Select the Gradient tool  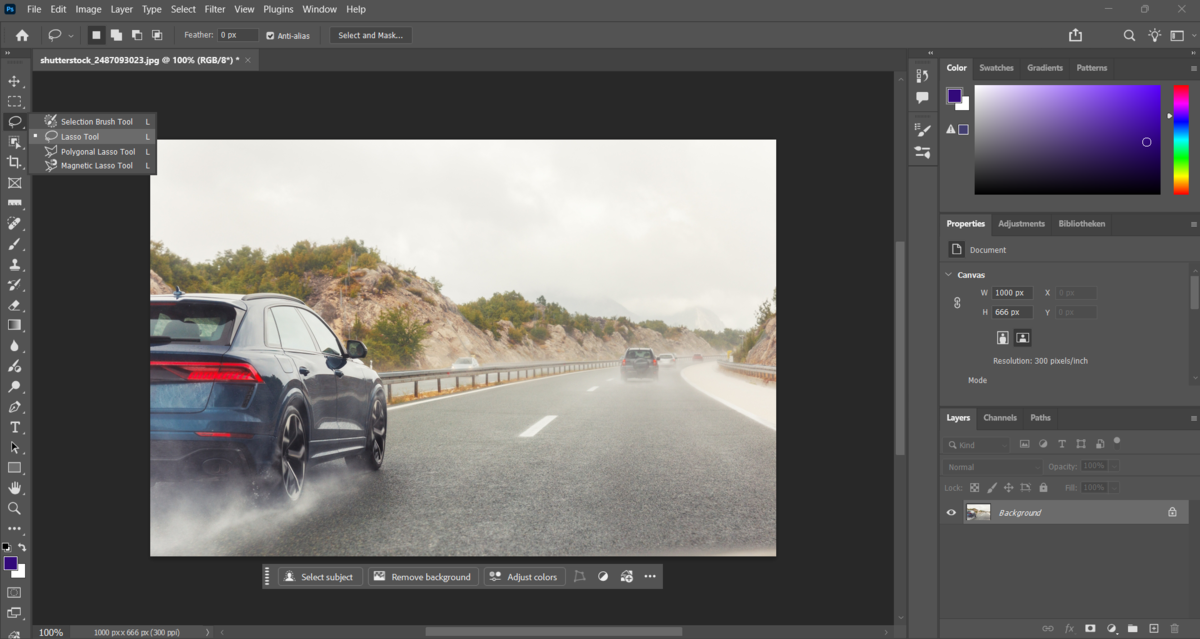pyautogui.click(x=14, y=325)
